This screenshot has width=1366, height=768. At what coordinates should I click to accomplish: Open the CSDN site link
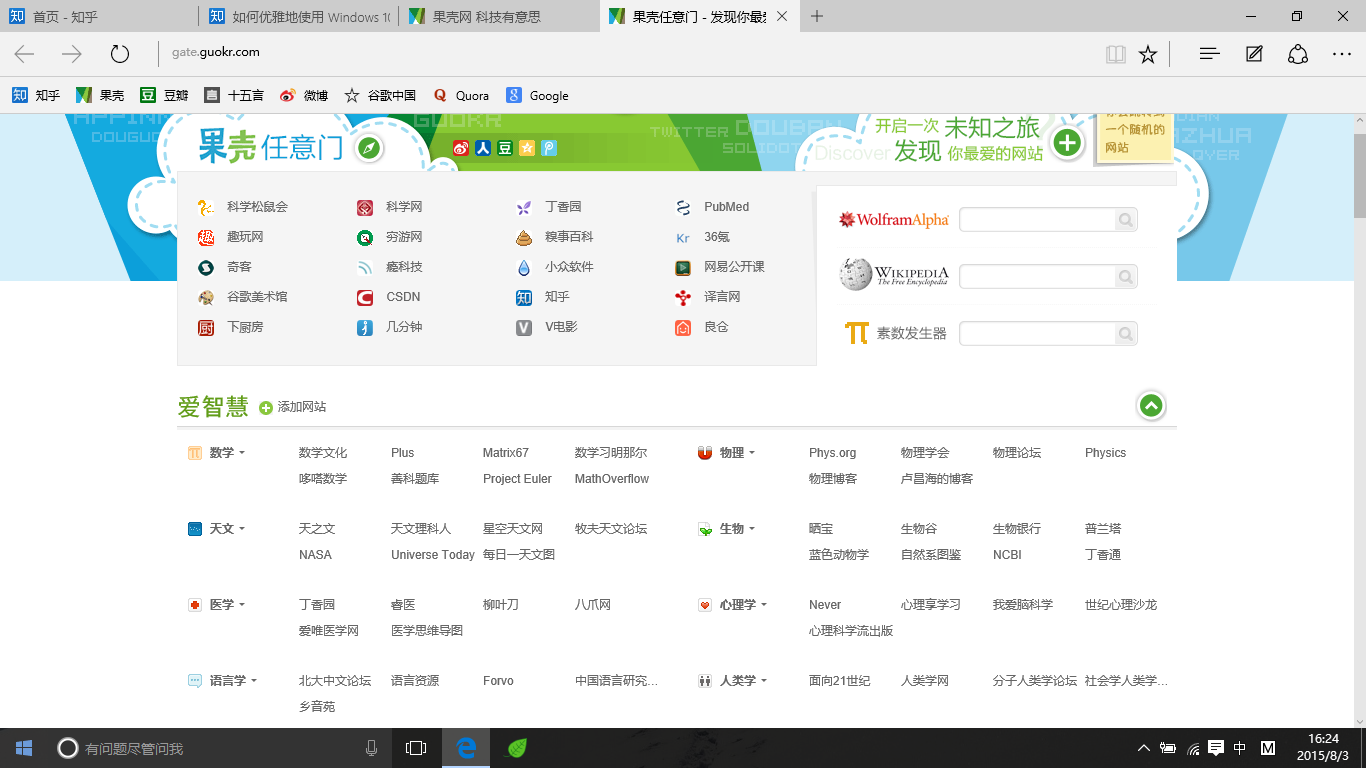tap(403, 297)
